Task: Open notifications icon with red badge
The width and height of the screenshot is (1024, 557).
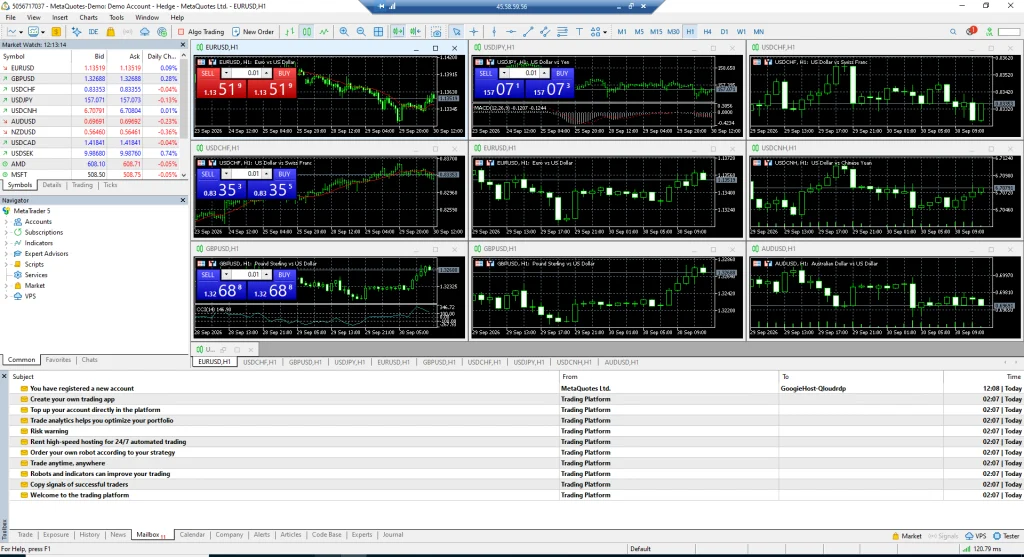Action: pyautogui.click(x=970, y=31)
